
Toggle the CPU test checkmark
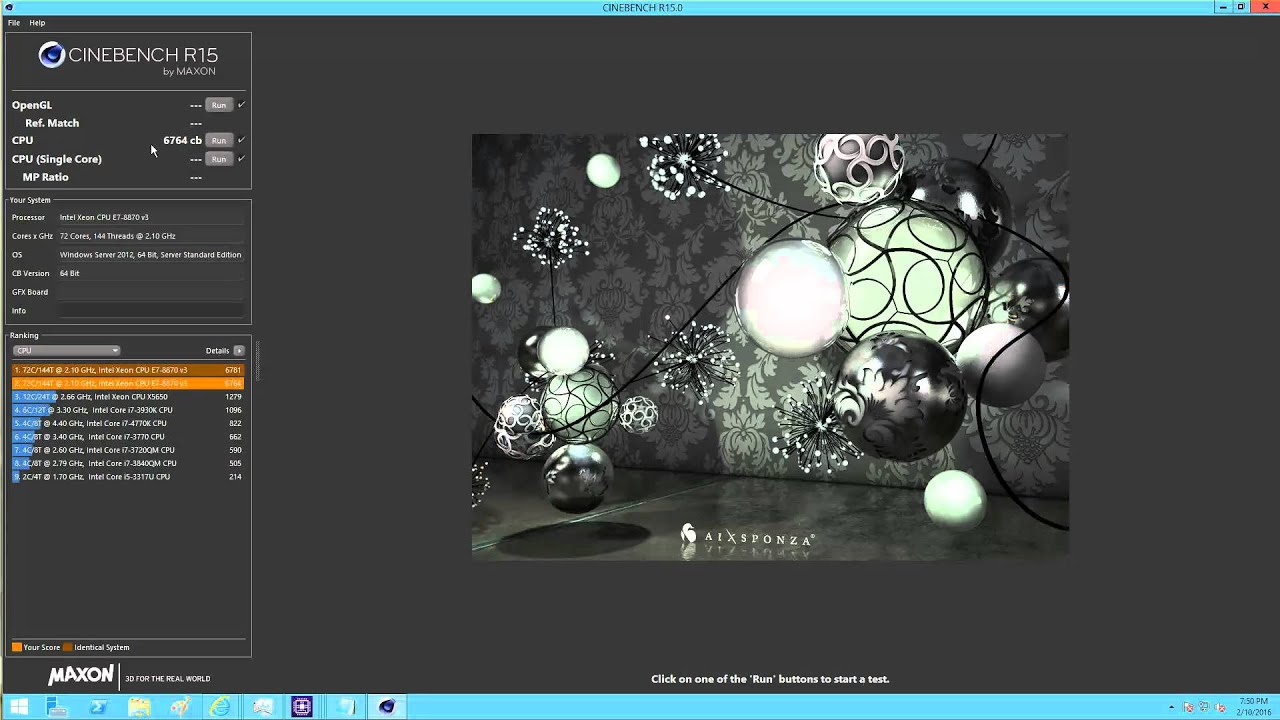[x=241, y=140]
